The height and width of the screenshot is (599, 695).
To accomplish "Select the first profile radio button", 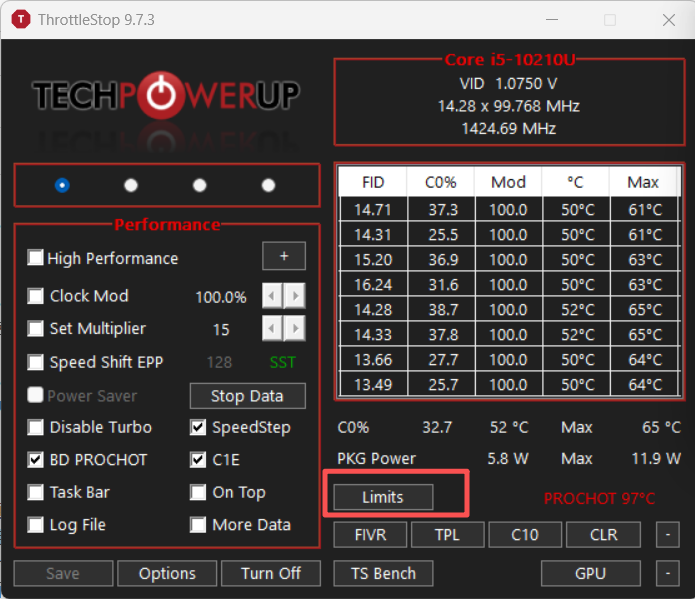I will tap(62, 185).
